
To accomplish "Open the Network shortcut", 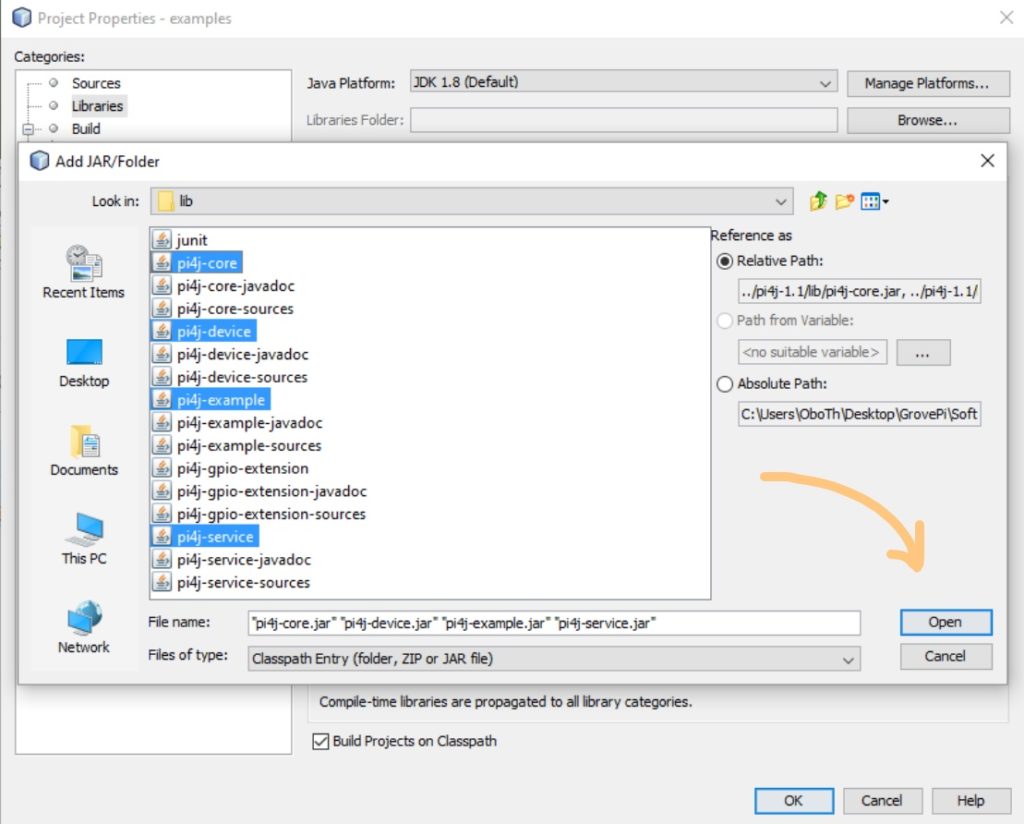I will click(84, 627).
